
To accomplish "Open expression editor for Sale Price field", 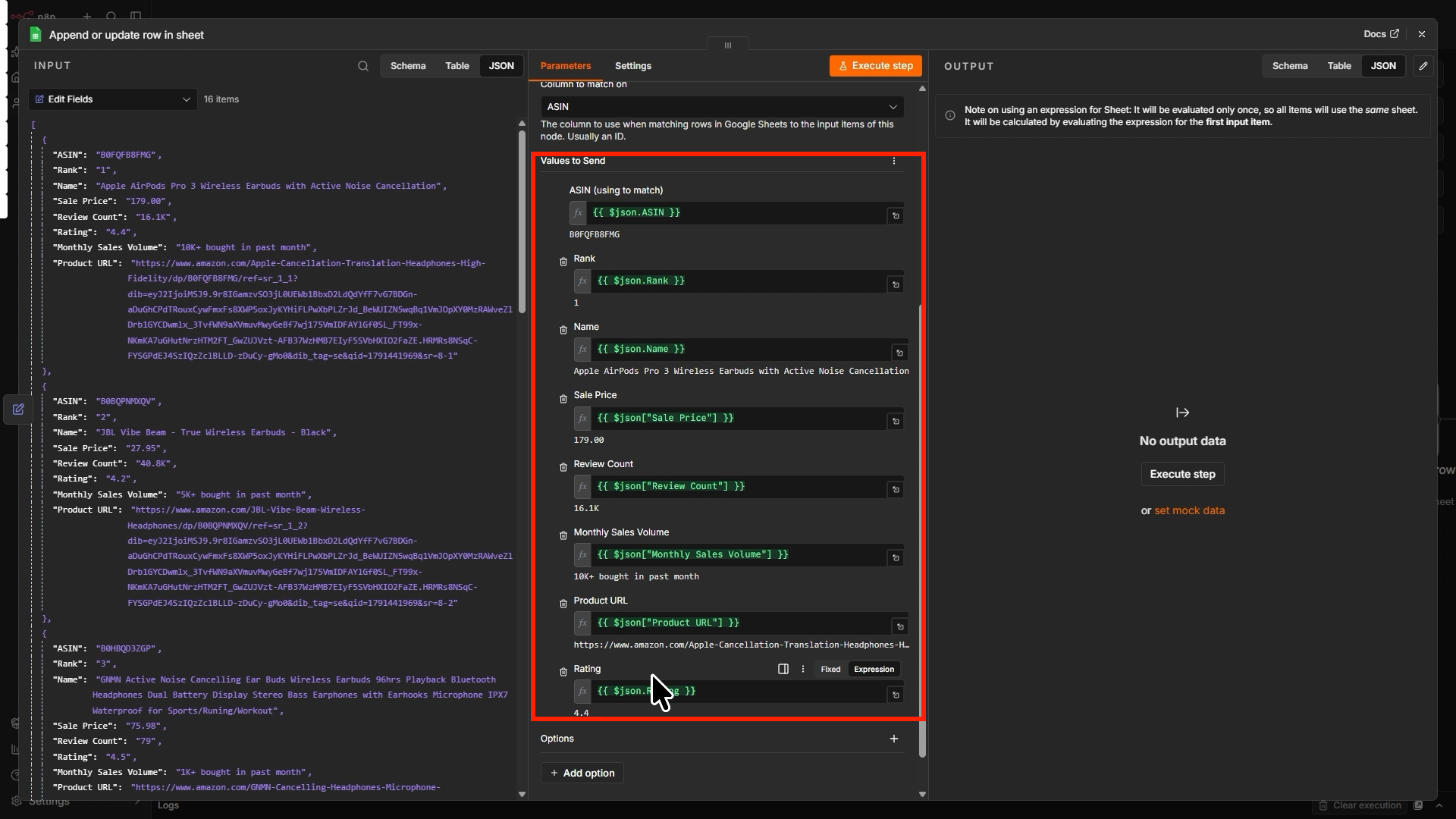I will pyautogui.click(x=896, y=421).
